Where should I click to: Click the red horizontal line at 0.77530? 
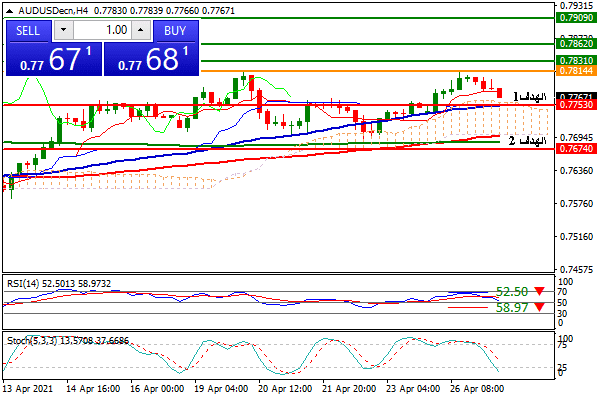pos(279,105)
